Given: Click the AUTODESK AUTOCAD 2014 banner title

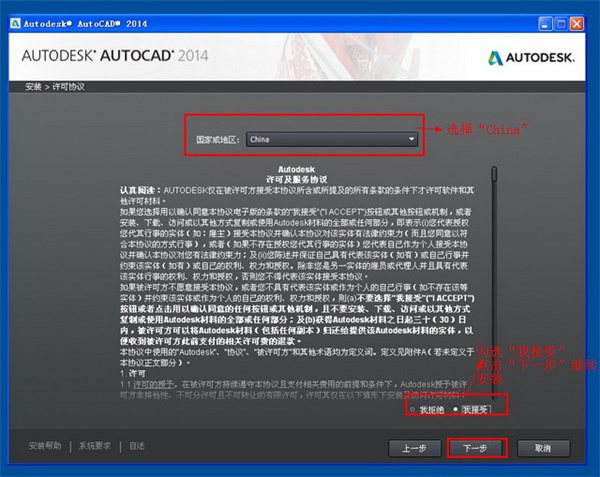Looking at the screenshot, I should (x=115, y=56).
